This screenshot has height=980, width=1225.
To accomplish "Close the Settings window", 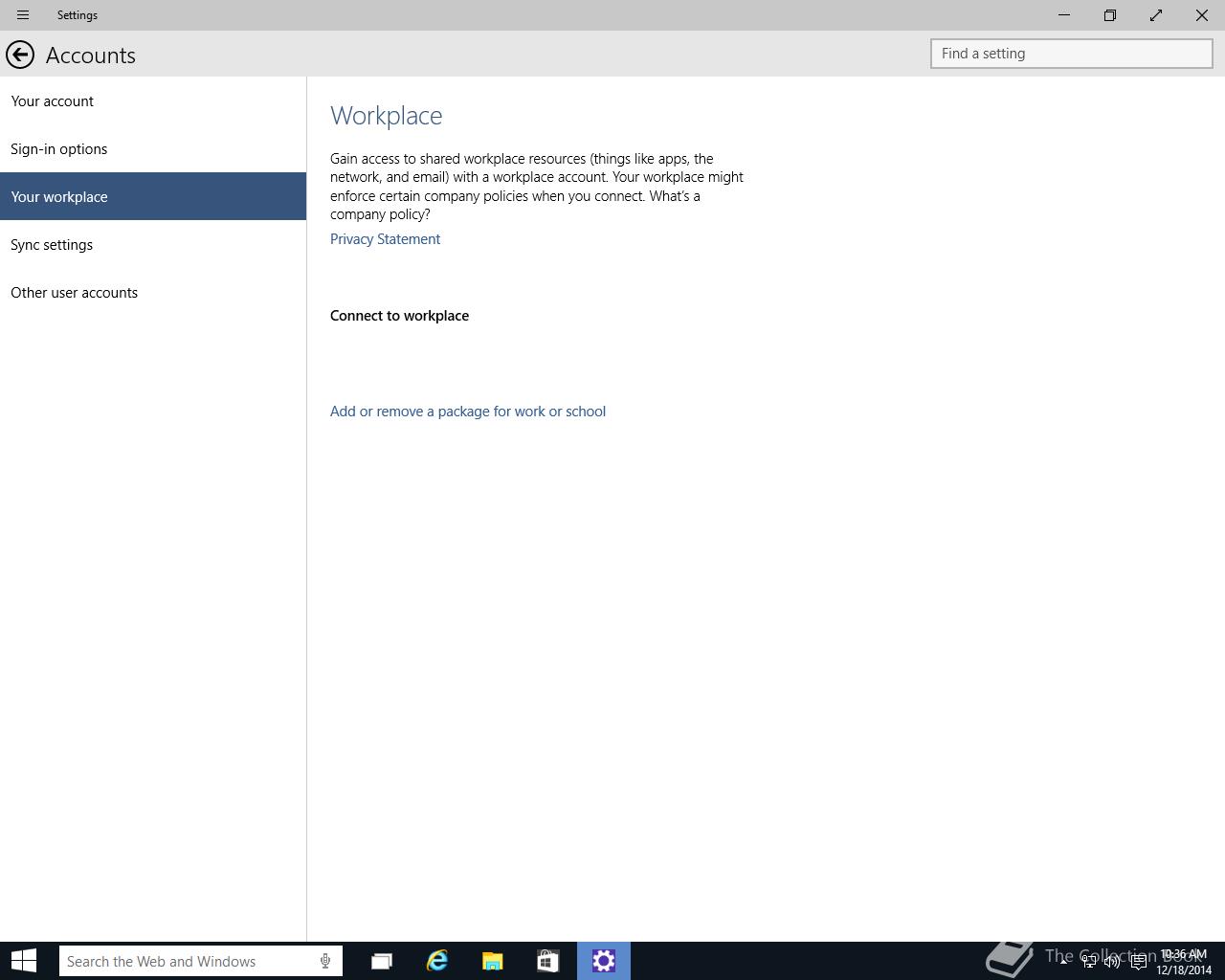I will [x=1202, y=15].
